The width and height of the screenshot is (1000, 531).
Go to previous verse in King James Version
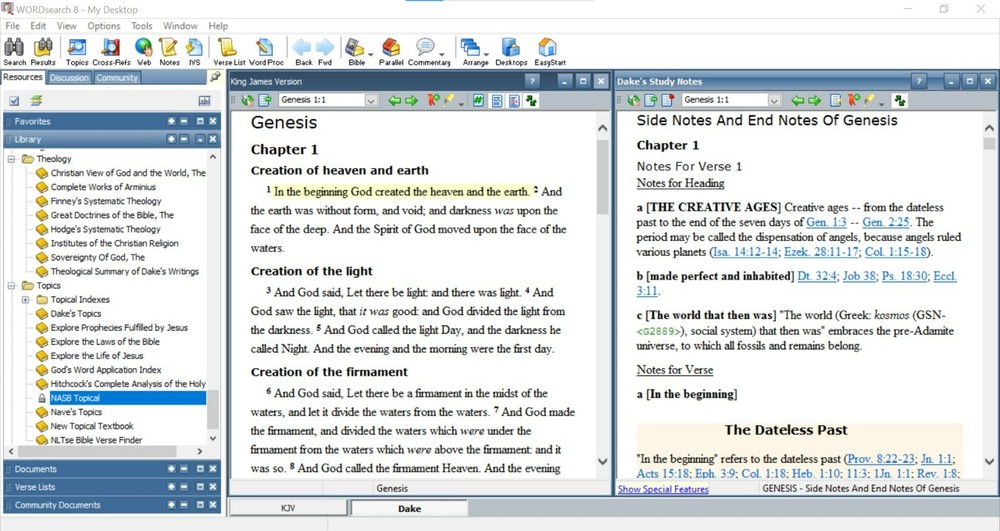[x=395, y=100]
